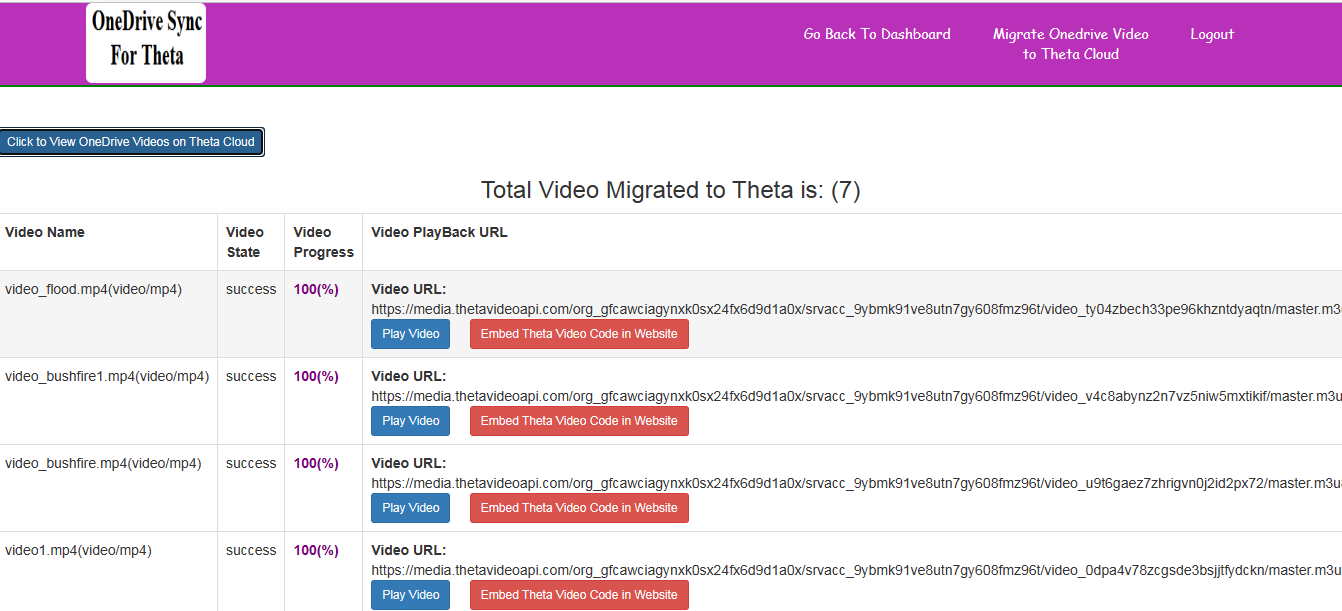The height and width of the screenshot is (611, 1342).
Task: Play Video for video_bushfire1.mp4
Action: (x=411, y=421)
